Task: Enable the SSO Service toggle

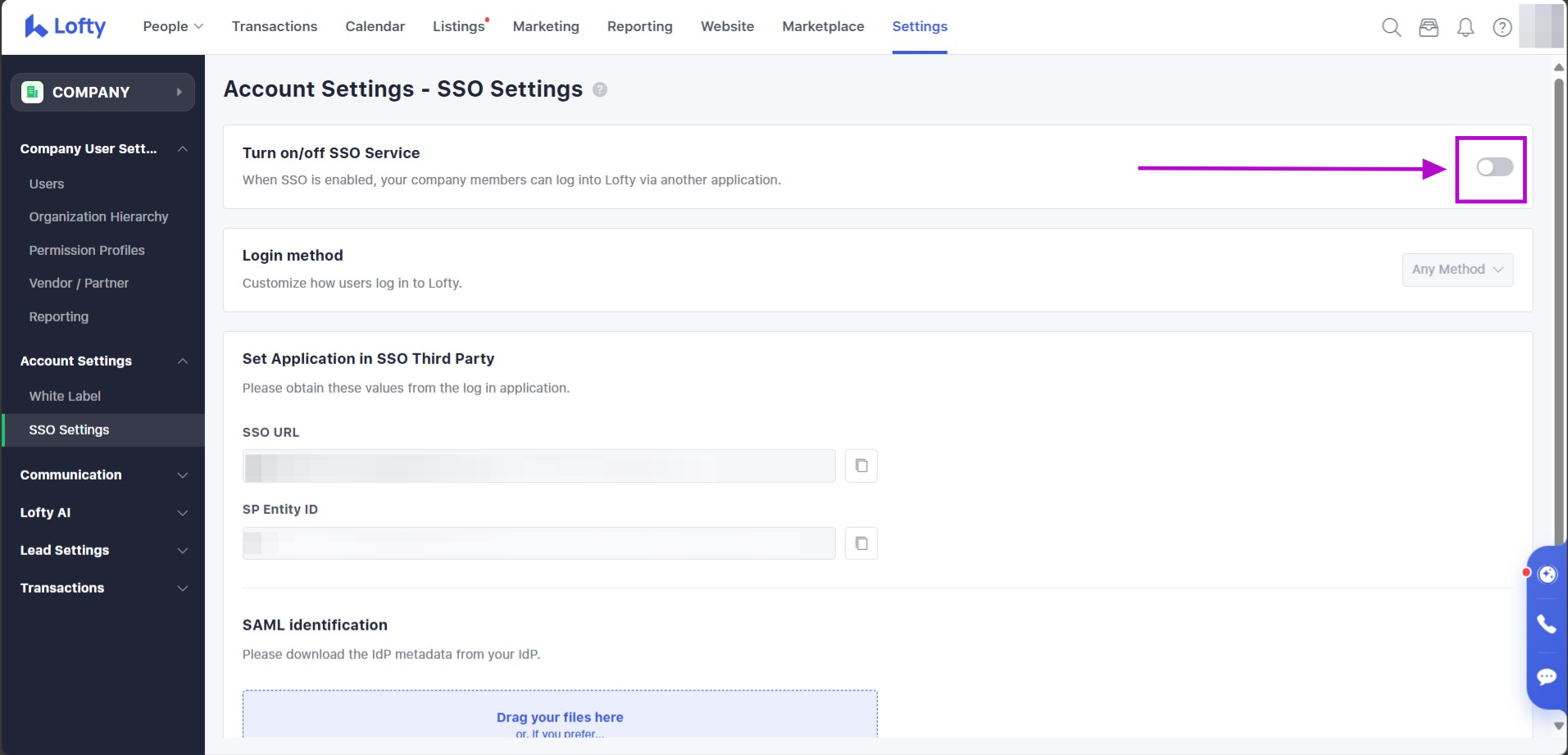Action: pos(1494,167)
